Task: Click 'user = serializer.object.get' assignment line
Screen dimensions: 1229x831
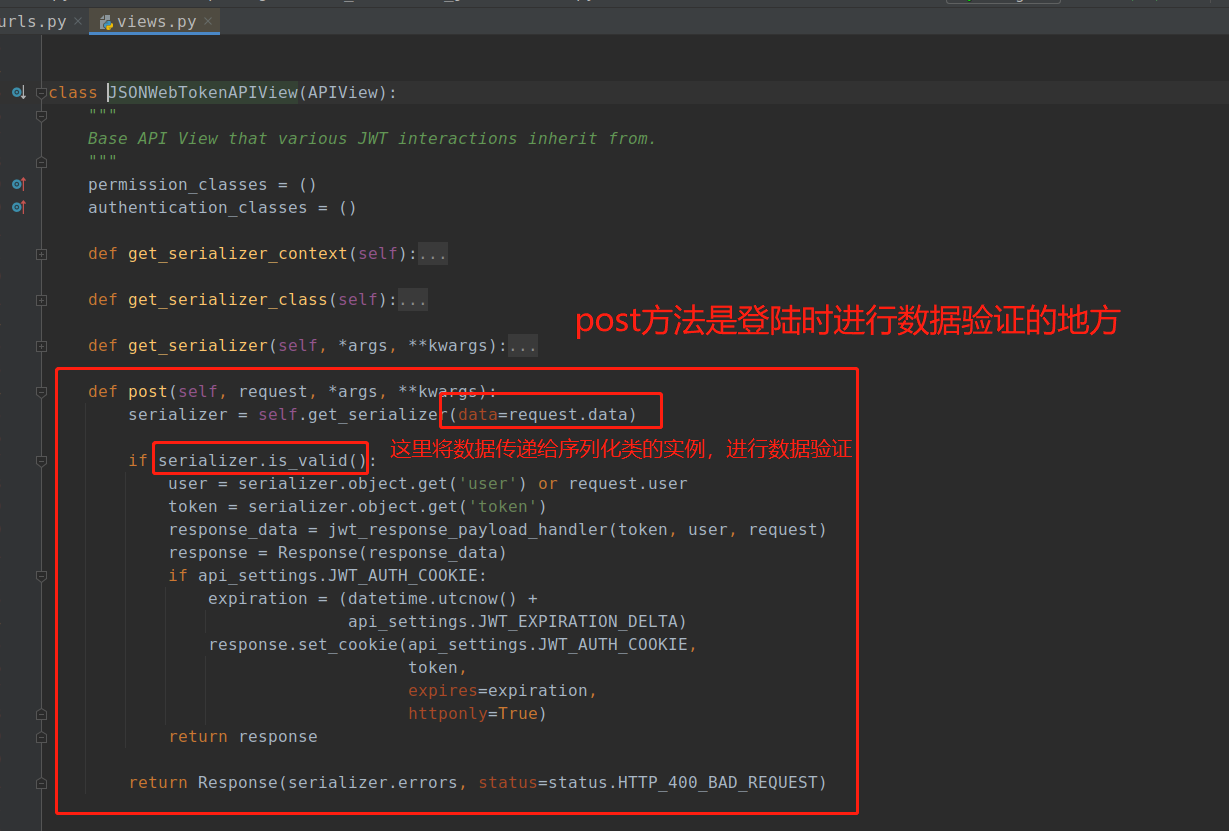Action: coord(428,484)
